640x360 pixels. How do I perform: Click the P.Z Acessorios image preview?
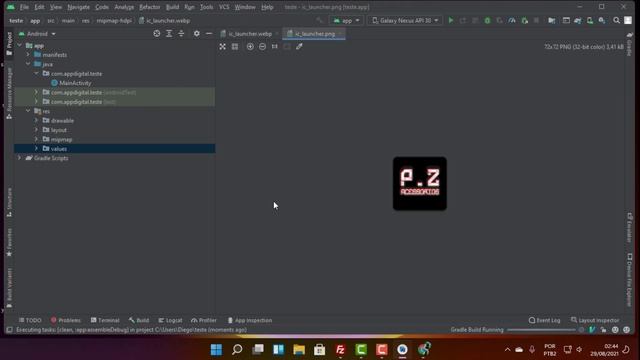pyautogui.click(x=420, y=184)
